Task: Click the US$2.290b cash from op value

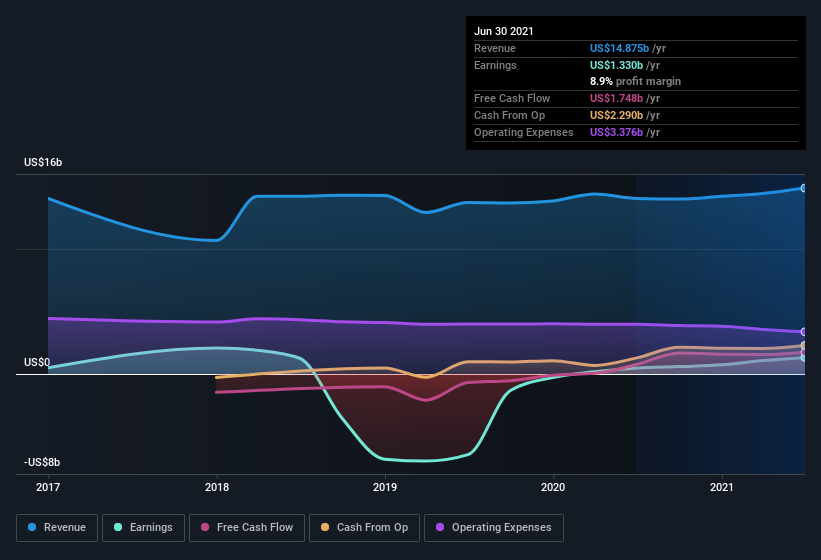Action: click(x=616, y=115)
